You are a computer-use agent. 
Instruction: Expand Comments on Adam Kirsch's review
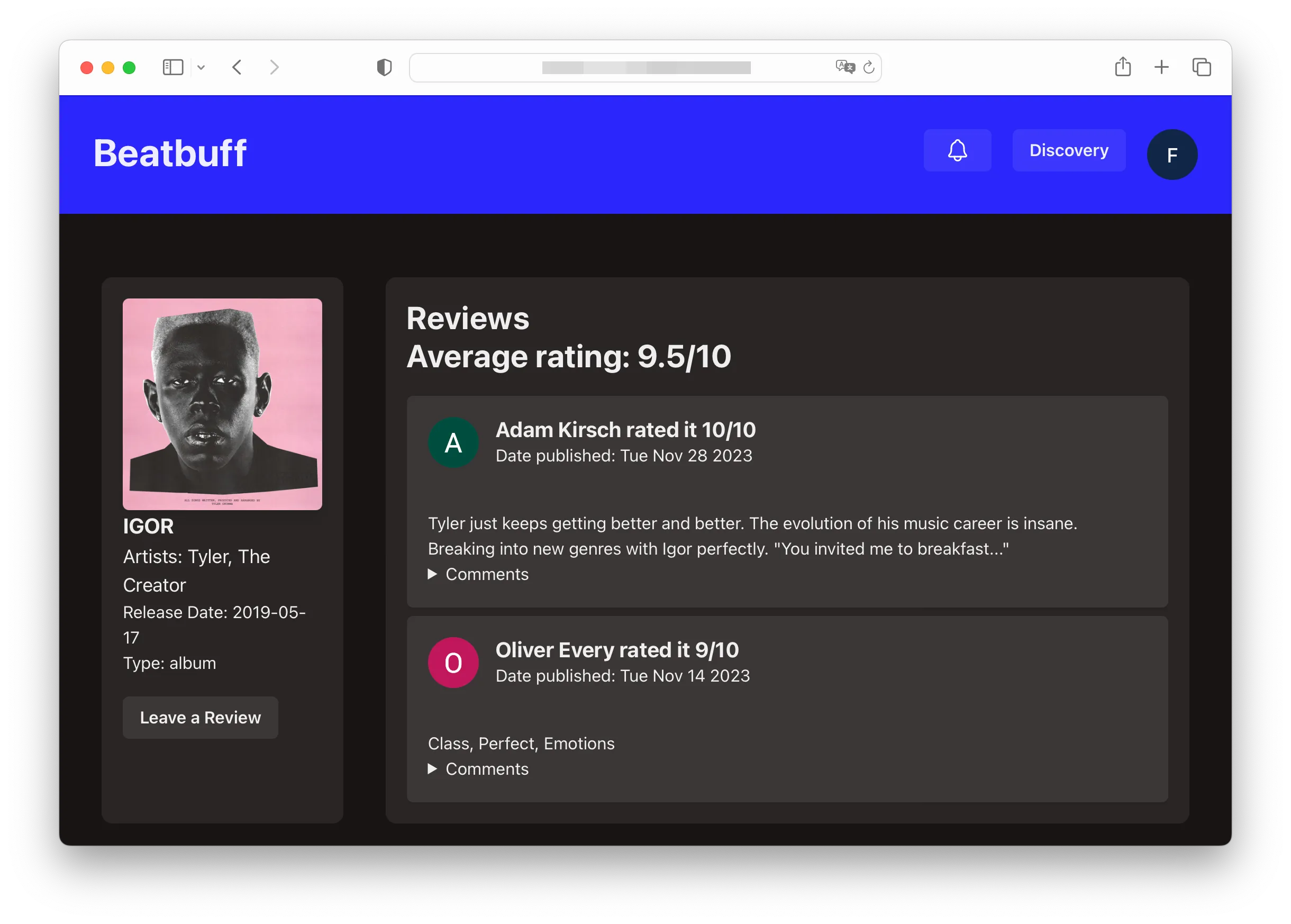point(478,574)
